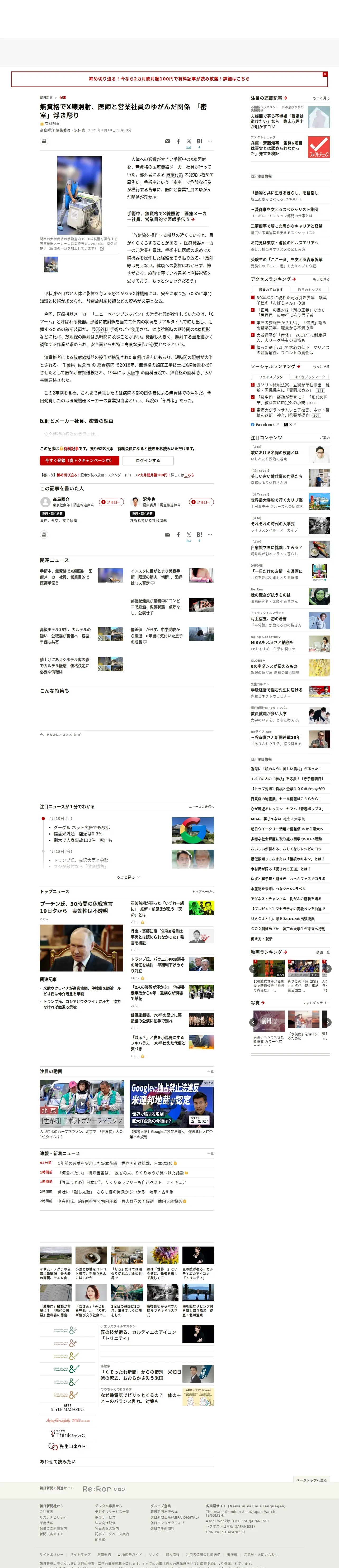Click Facebook share icon below author profiles
The height and width of the screenshot is (1568, 339).
point(178,535)
